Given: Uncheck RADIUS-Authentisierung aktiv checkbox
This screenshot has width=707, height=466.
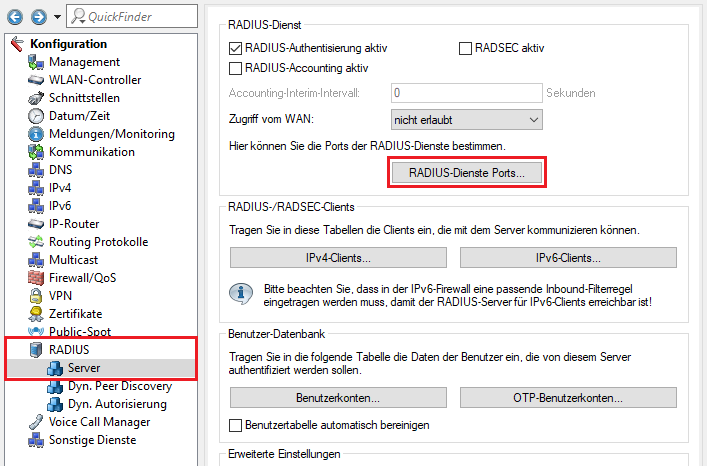Looking at the screenshot, I should (x=235, y=48).
